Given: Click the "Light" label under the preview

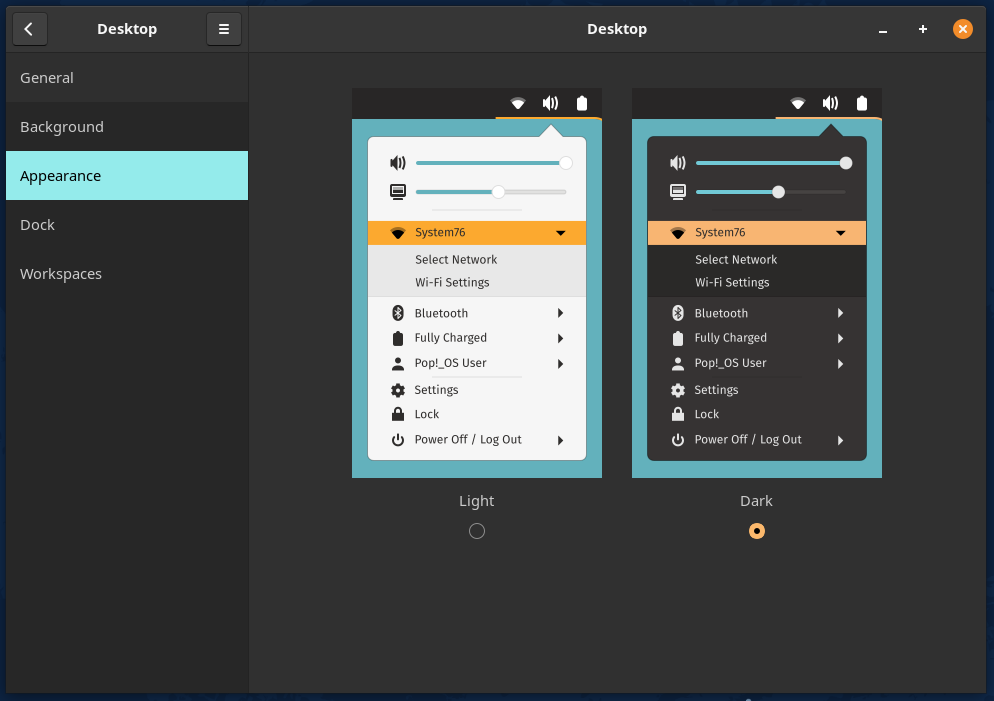Looking at the screenshot, I should [477, 501].
